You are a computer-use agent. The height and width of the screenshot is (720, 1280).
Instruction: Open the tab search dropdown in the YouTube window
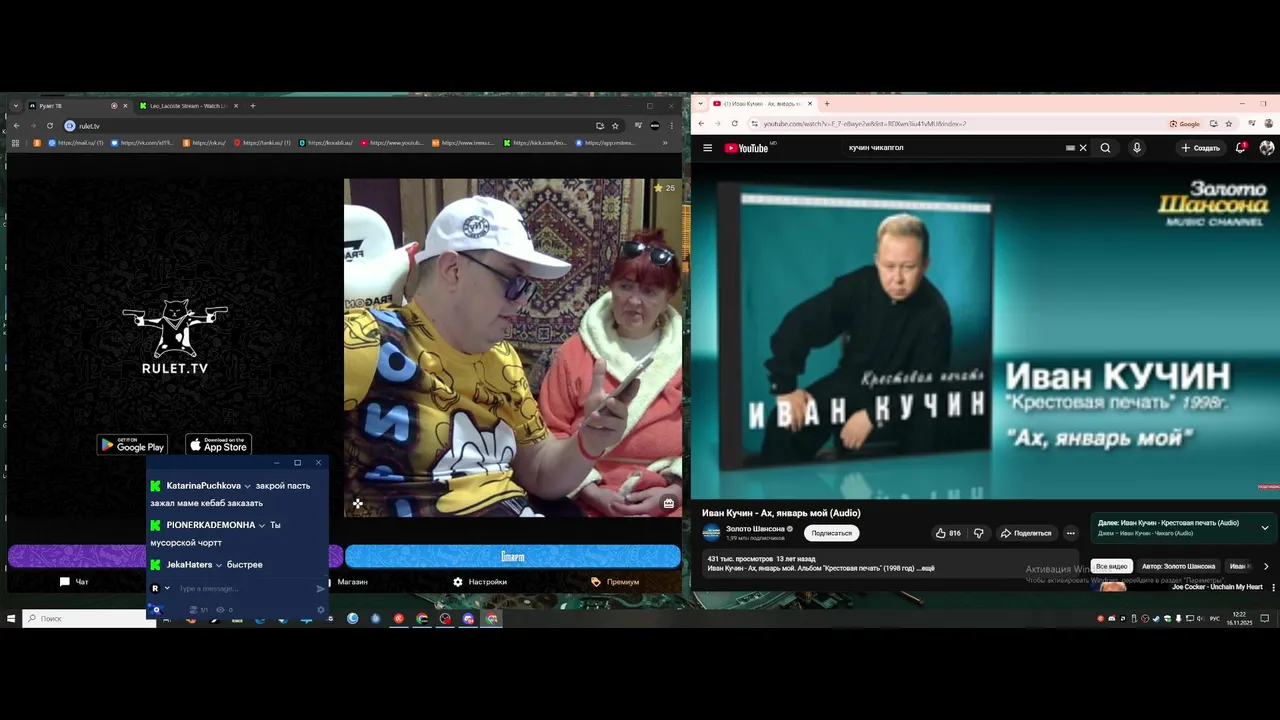click(702, 104)
